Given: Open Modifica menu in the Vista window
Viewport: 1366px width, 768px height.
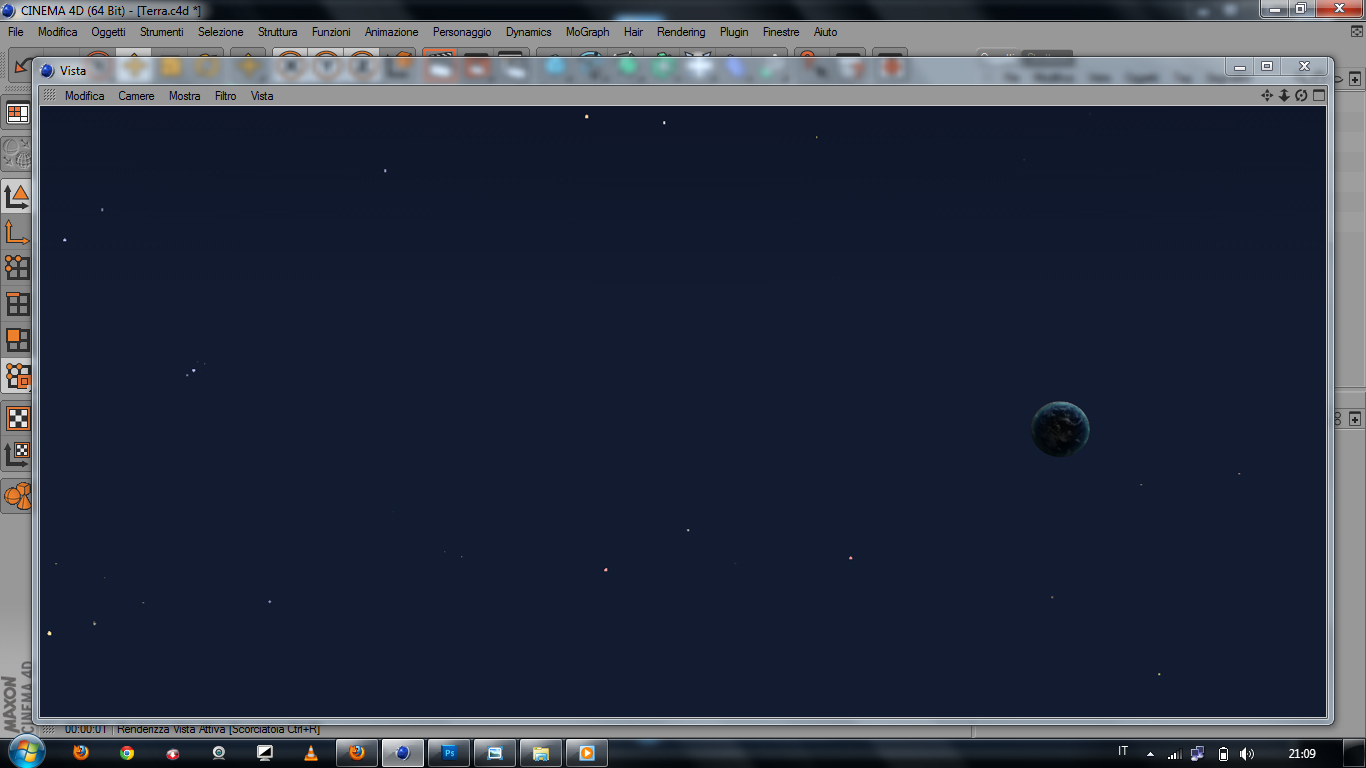Looking at the screenshot, I should (x=85, y=96).
